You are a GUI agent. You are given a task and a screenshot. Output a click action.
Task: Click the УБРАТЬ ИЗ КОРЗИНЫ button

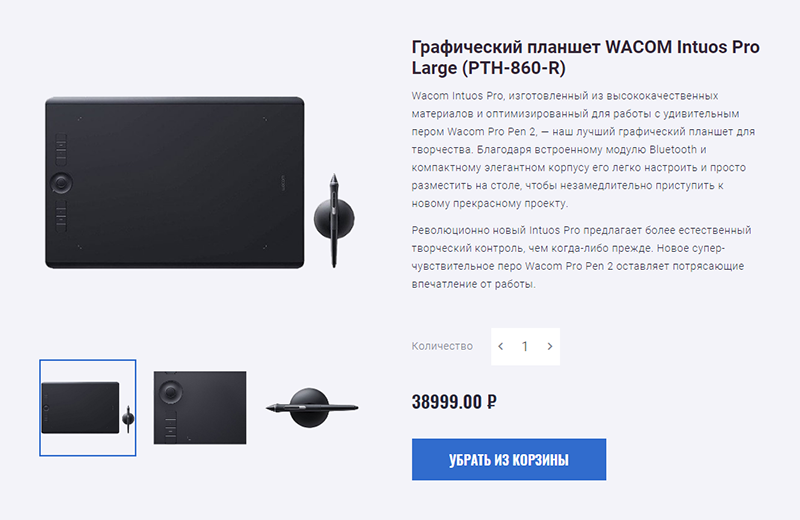[x=509, y=459]
